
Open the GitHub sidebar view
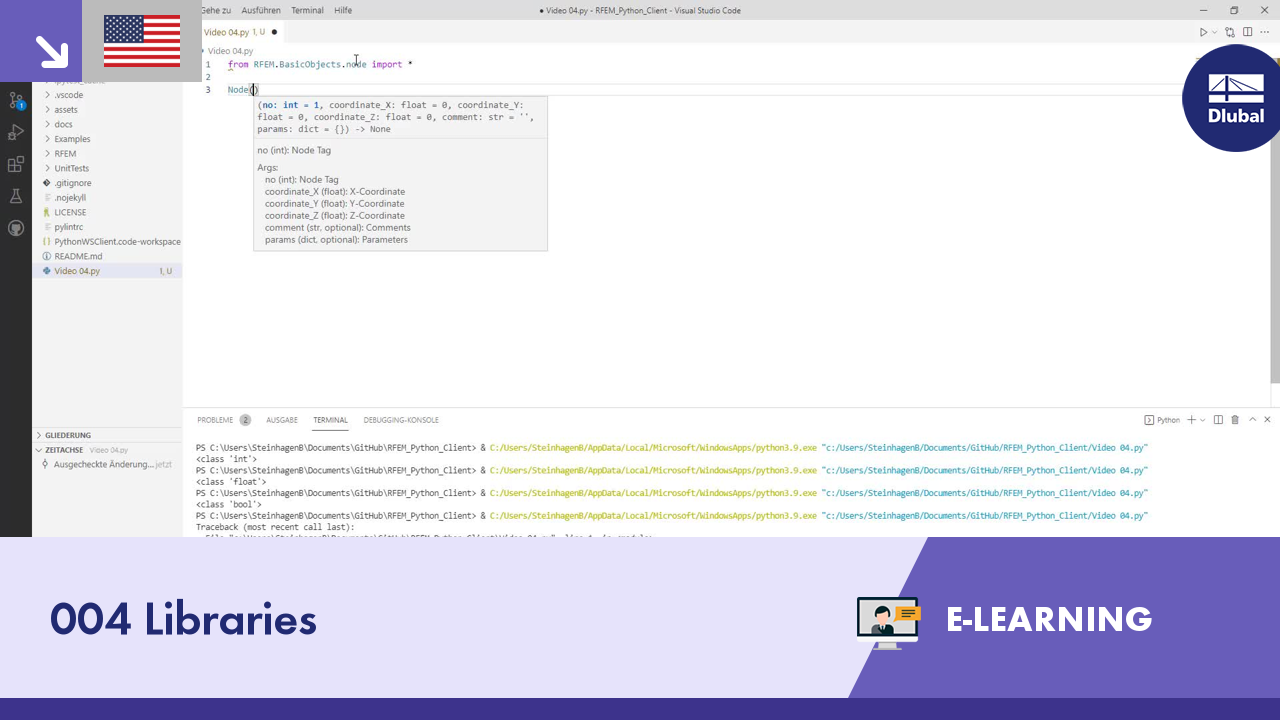(16, 228)
